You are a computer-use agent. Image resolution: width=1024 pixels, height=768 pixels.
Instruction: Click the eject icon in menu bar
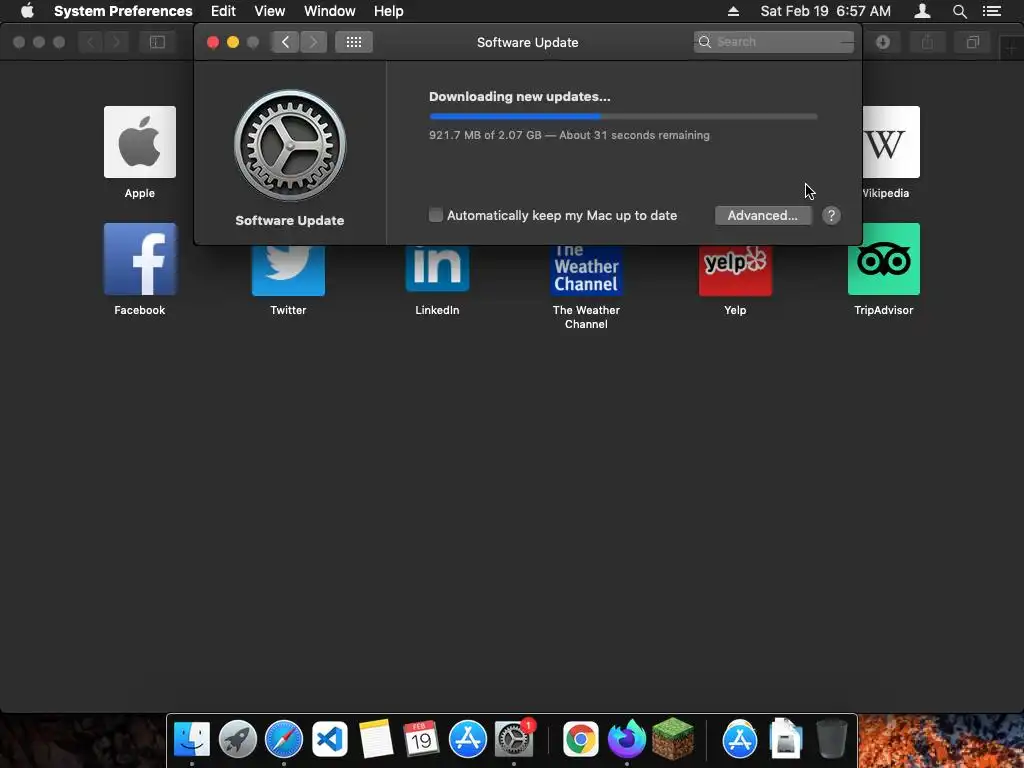733,11
